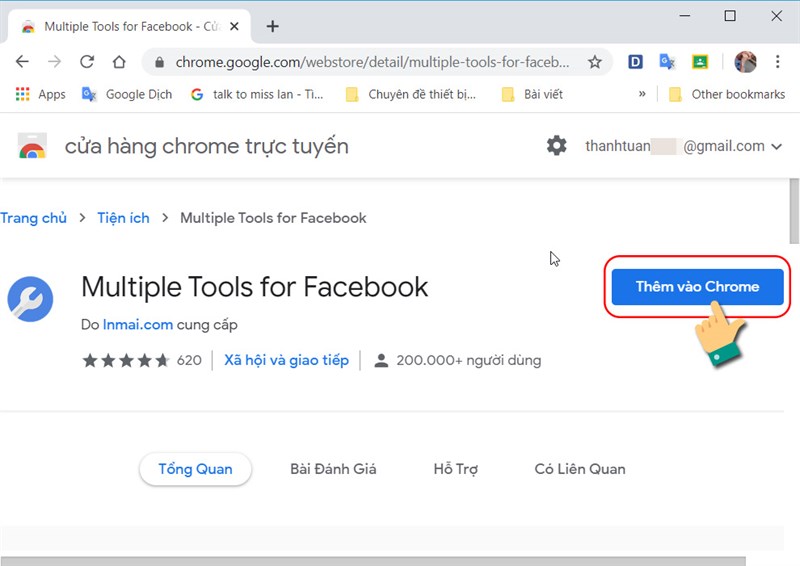800x566 pixels.
Task: Minimize the Chrome window
Action: pyautogui.click(x=685, y=16)
